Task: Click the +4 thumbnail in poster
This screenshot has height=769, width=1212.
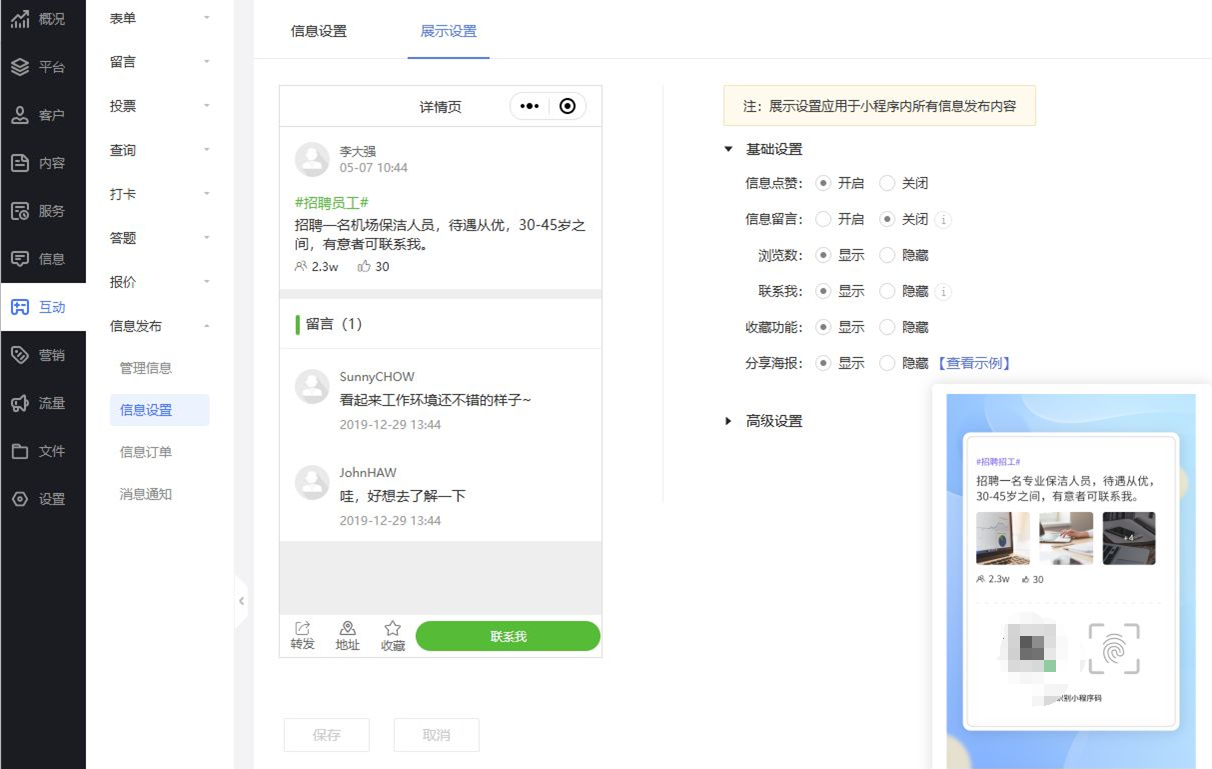Action: point(1129,539)
